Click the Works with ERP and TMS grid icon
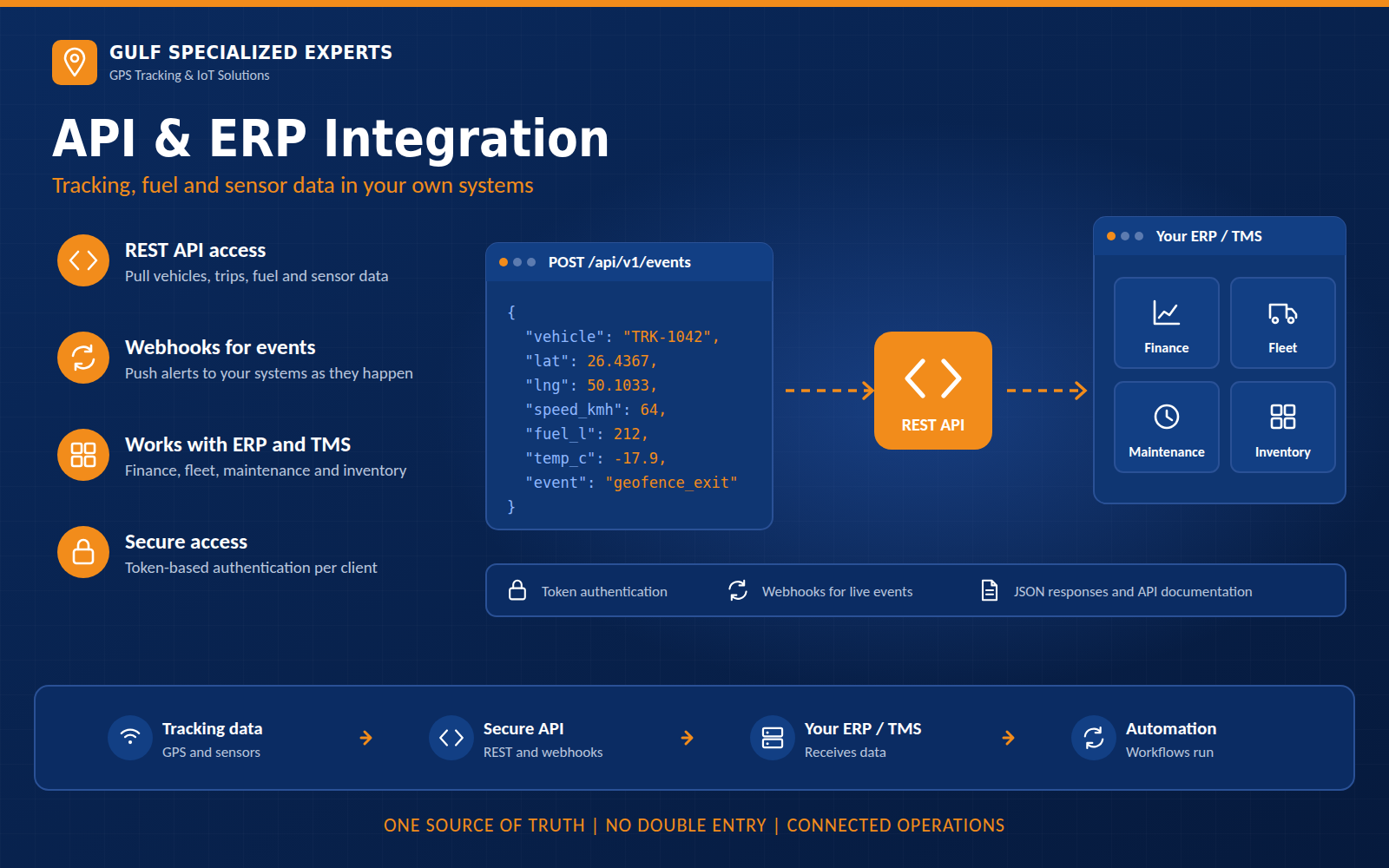Image resolution: width=1389 pixels, height=868 pixels. click(83, 455)
